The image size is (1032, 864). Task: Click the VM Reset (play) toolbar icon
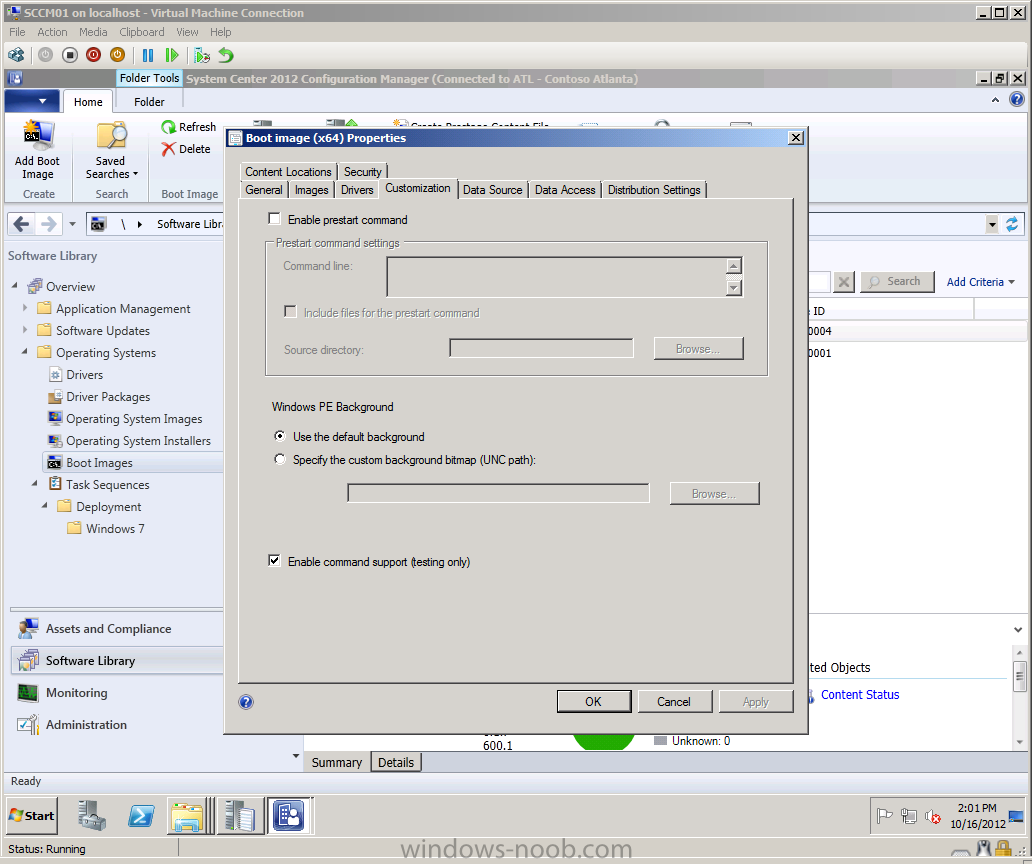pyautogui.click(x=171, y=55)
